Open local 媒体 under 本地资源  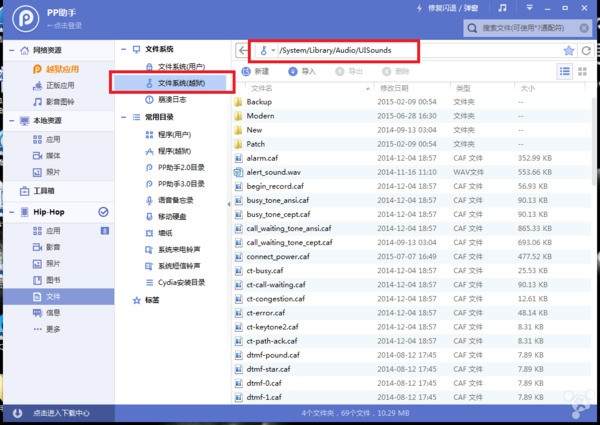tap(47, 156)
